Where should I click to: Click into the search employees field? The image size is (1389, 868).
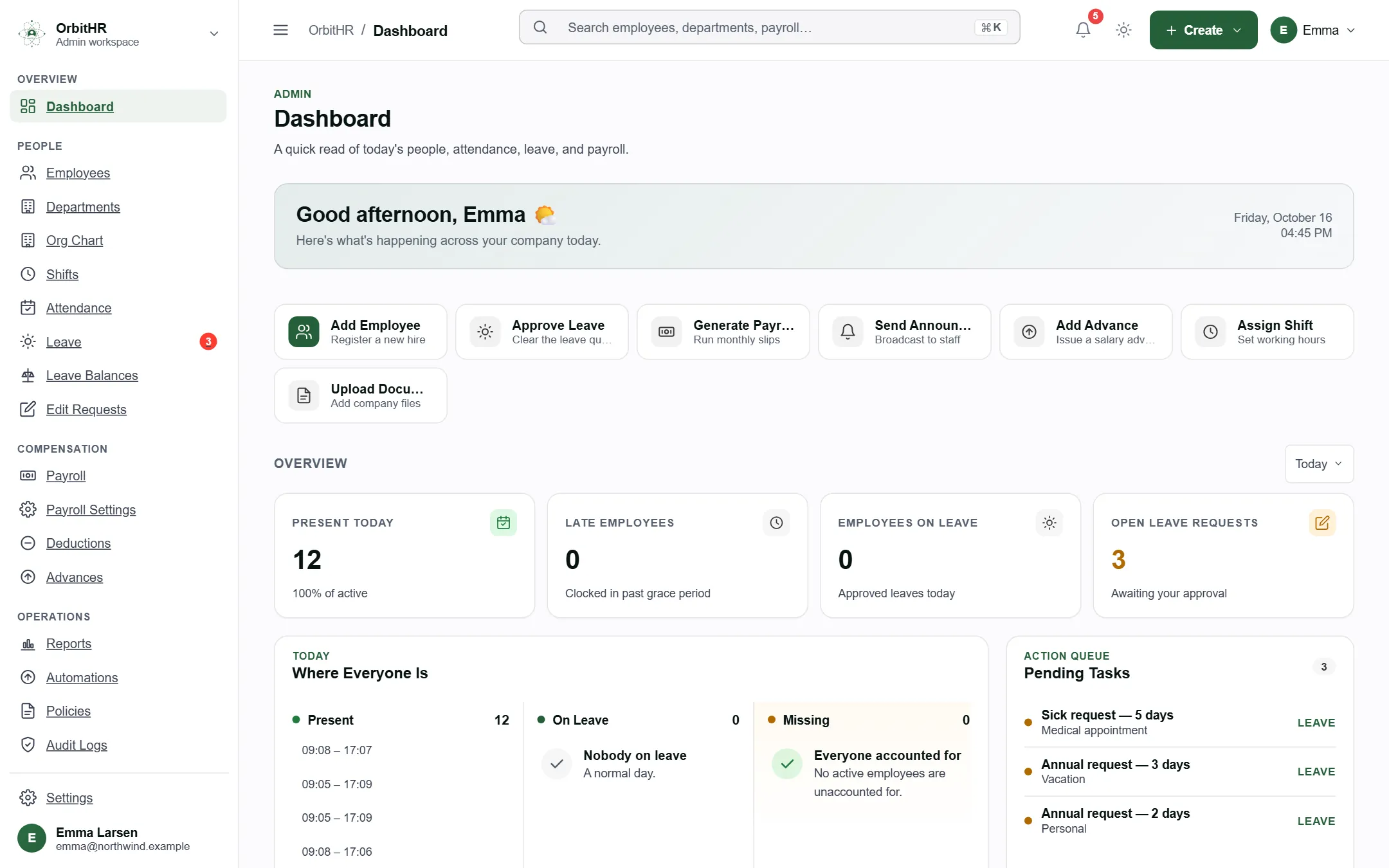point(769,27)
